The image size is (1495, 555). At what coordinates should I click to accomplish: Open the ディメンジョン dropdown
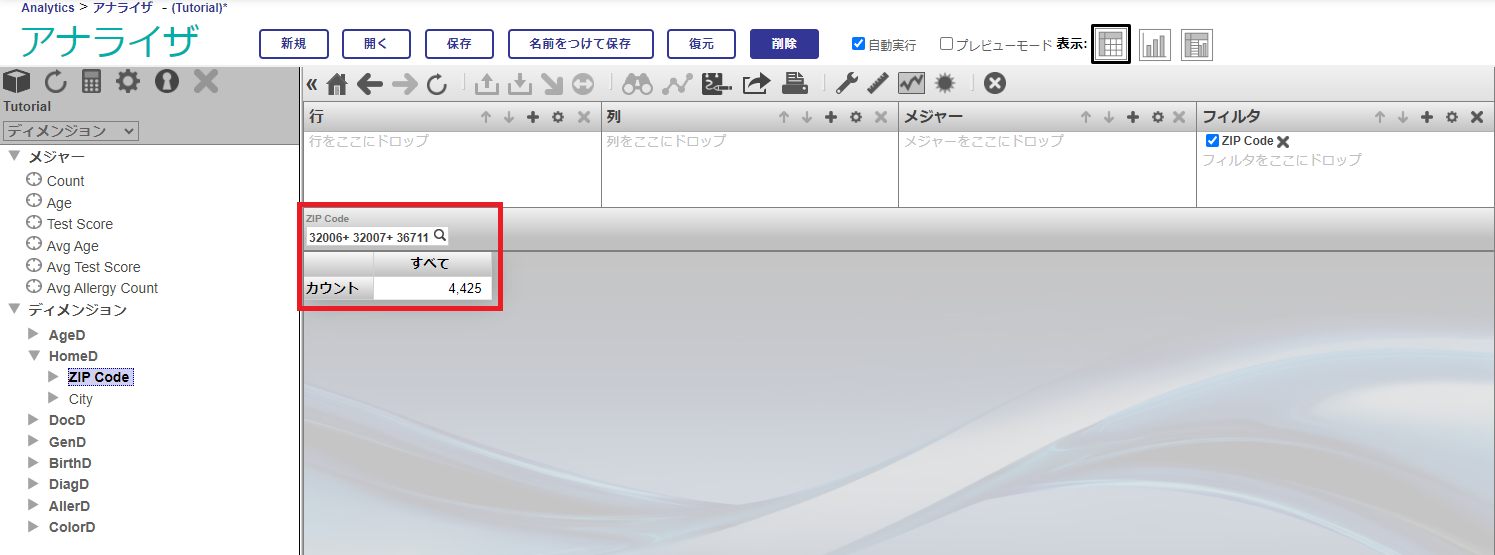pyautogui.click(x=71, y=131)
